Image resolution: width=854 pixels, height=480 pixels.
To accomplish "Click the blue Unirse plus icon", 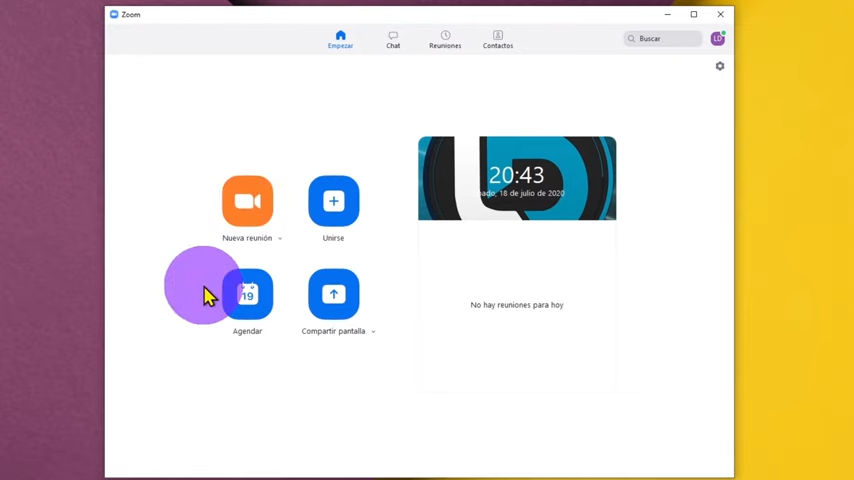I will coord(333,201).
